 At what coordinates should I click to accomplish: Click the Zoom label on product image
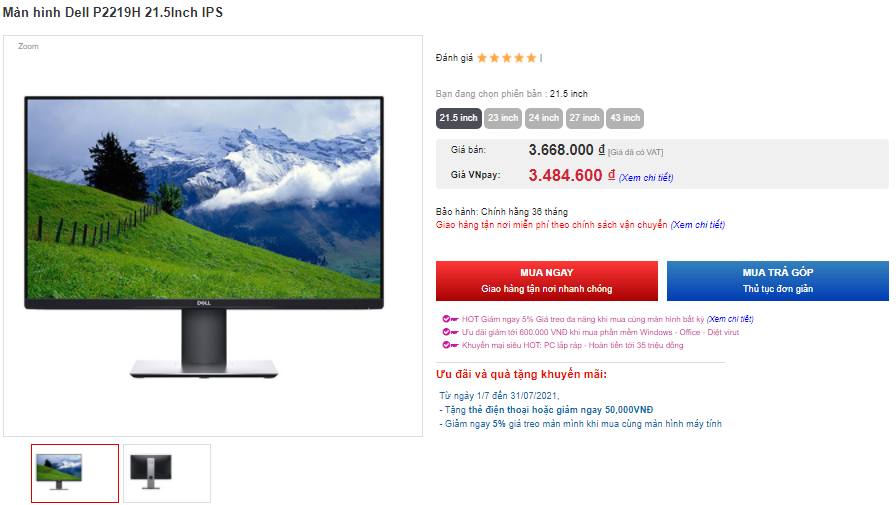(x=28, y=46)
